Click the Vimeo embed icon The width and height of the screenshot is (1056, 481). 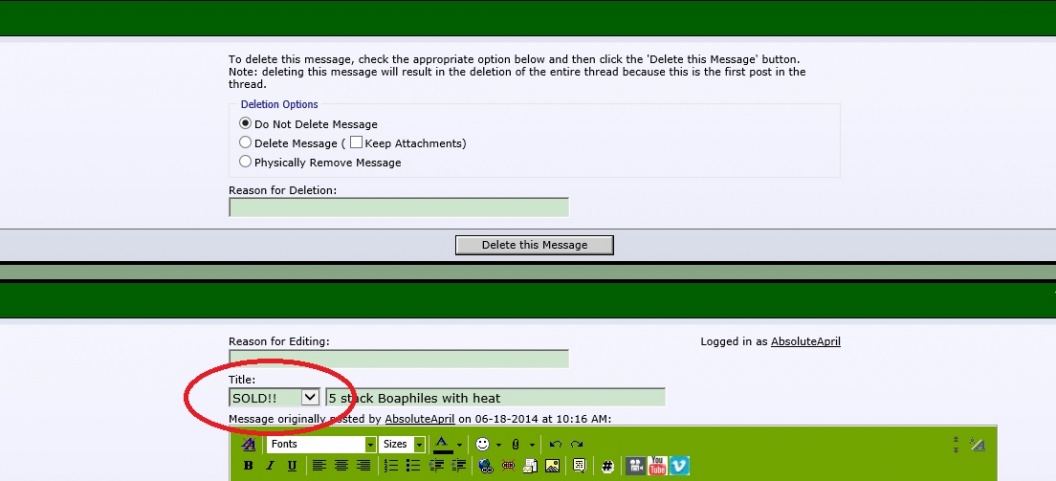680,466
